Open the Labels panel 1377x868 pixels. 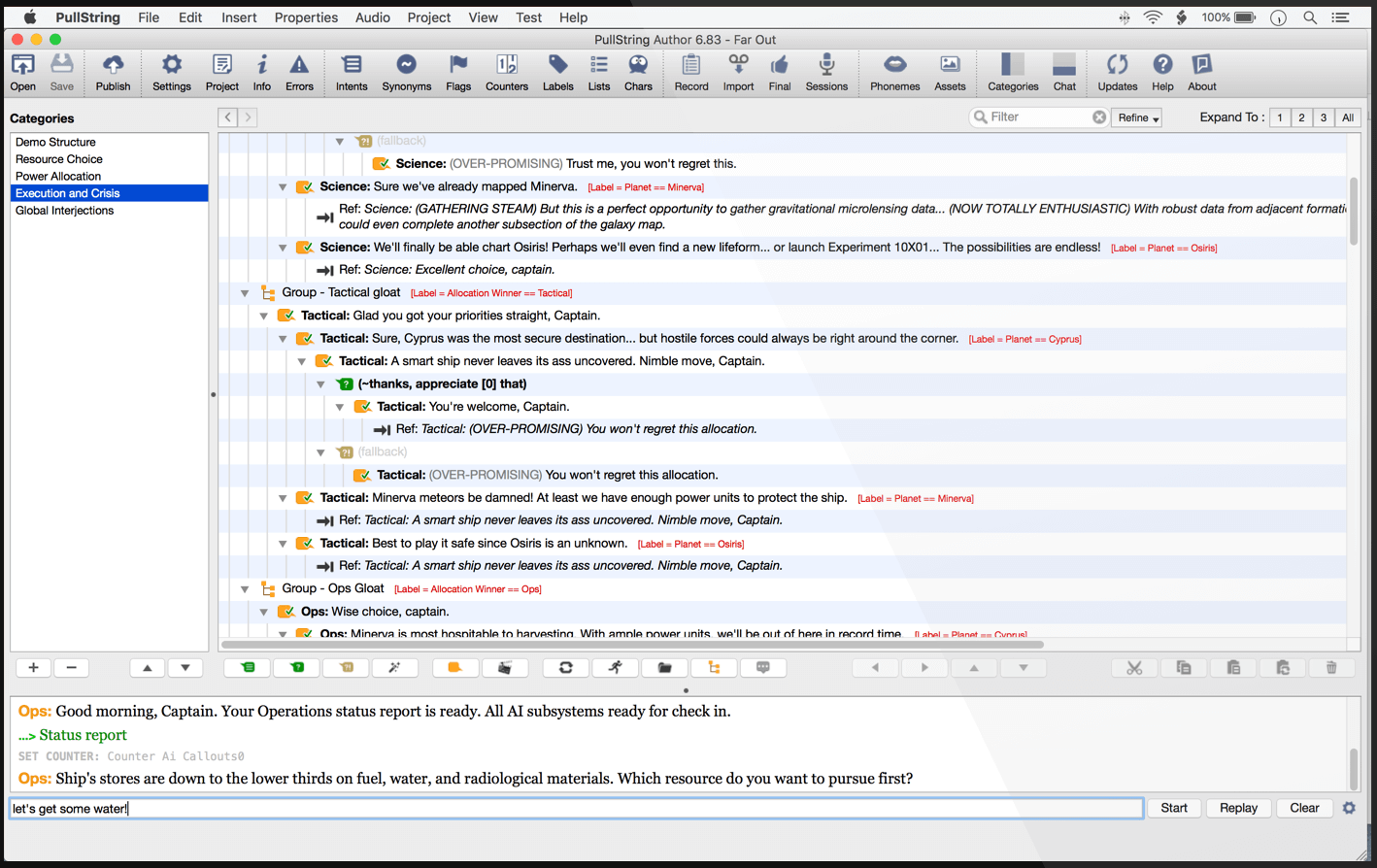click(x=557, y=72)
